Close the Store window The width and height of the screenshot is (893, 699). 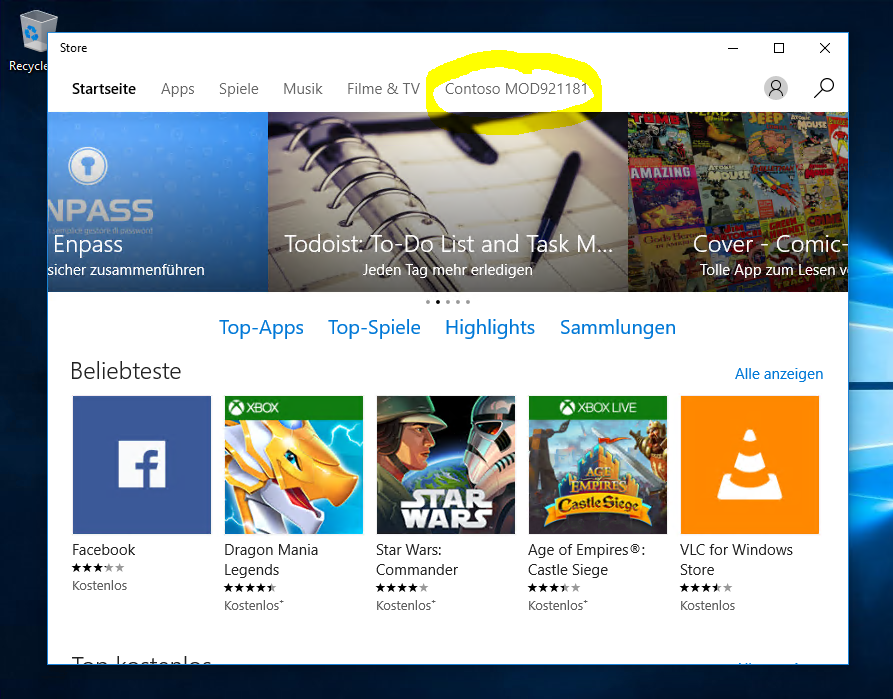click(x=825, y=48)
